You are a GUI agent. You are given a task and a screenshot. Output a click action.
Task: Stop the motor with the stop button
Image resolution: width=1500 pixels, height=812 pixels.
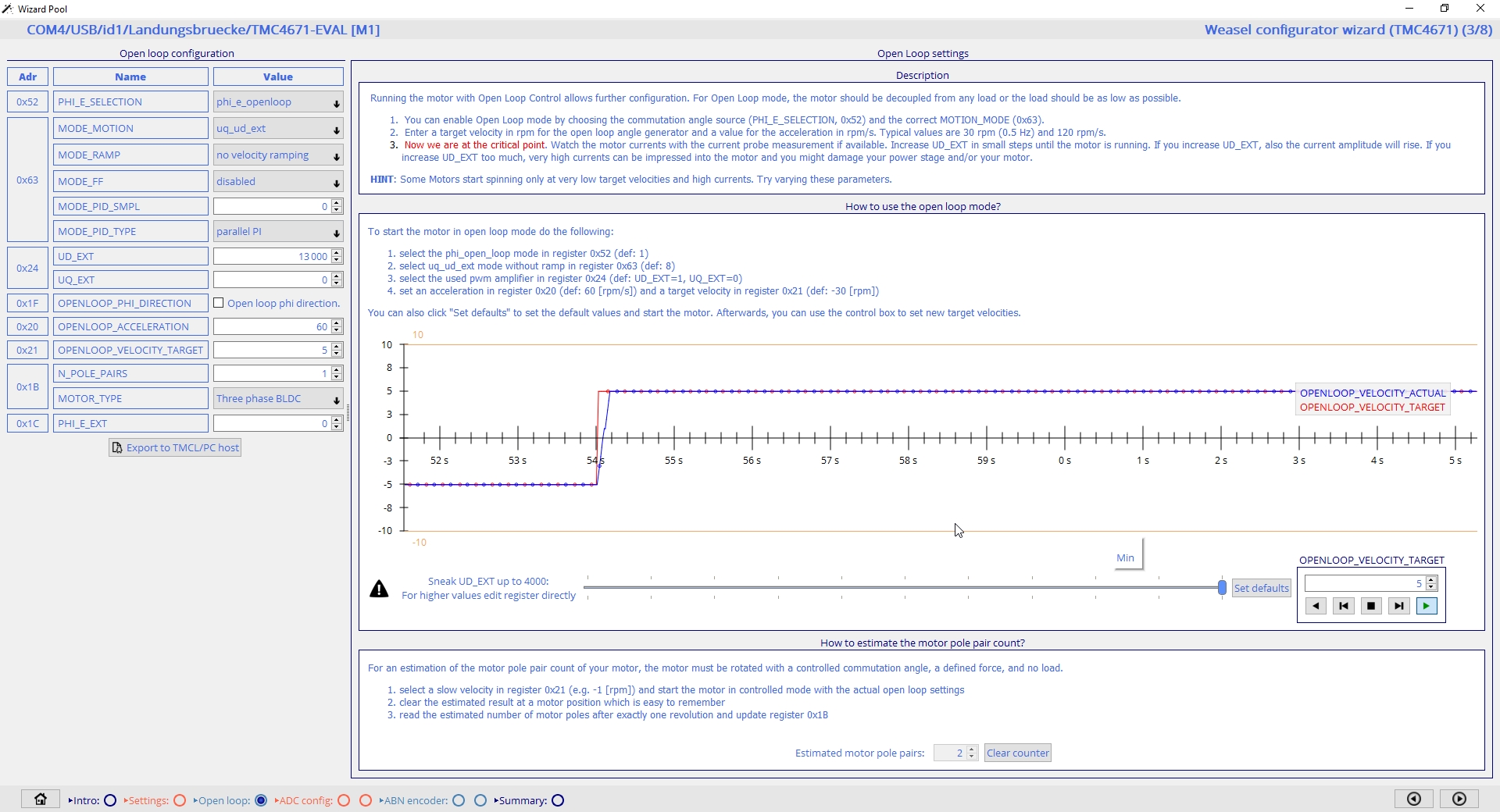point(1371,606)
